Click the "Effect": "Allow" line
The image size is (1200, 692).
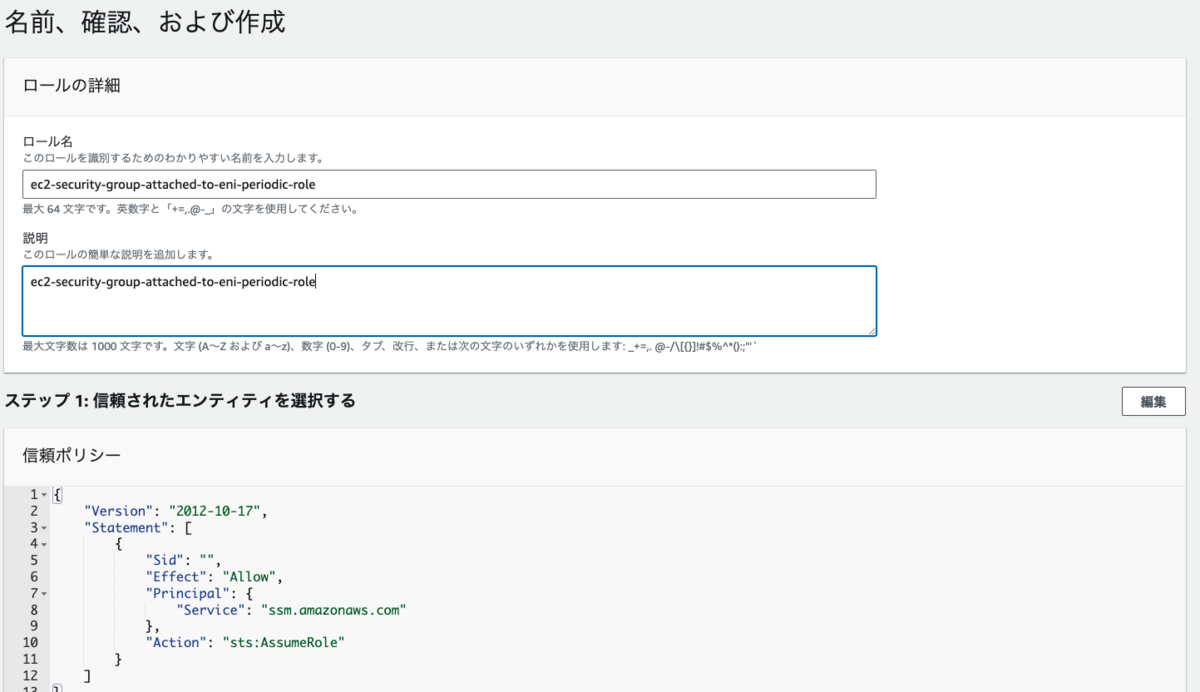[x=214, y=576]
